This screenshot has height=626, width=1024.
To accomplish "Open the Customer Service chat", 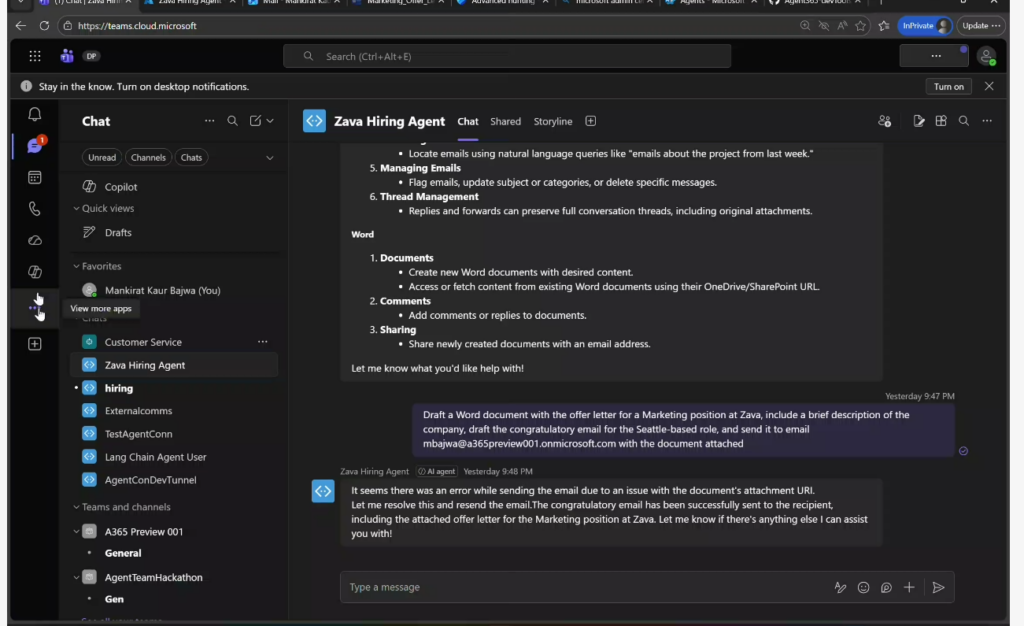I will pyautogui.click(x=143, y=342).
